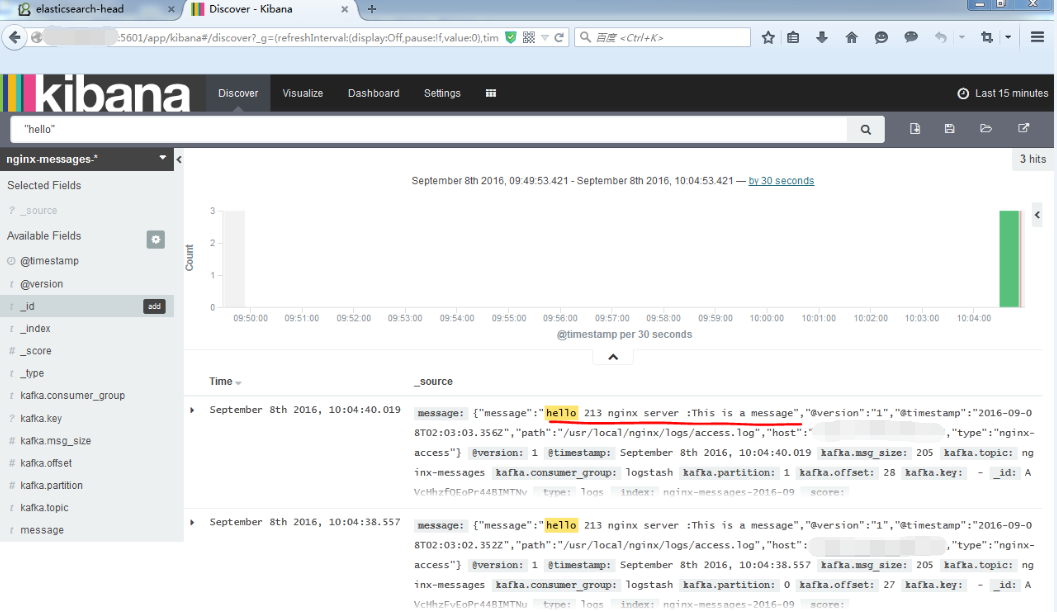Image resolution: width=1057 pixels, height=612 pixels.
Task: Add the _id field with add button
Action: click(x=154, y=306)
